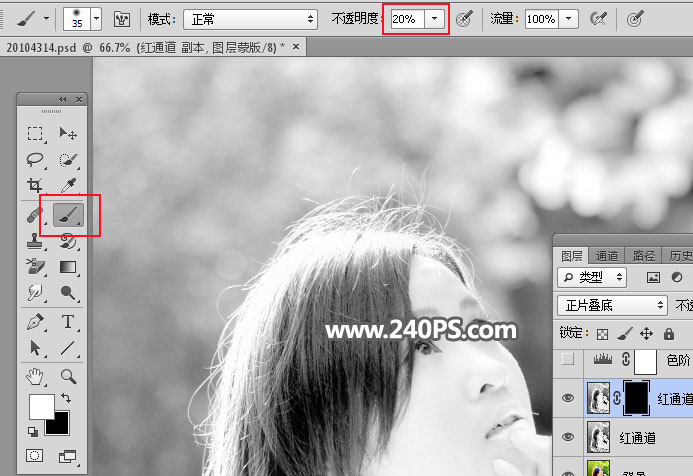Select the 色阶 layer white mask thumbnail

click(645, 361)
